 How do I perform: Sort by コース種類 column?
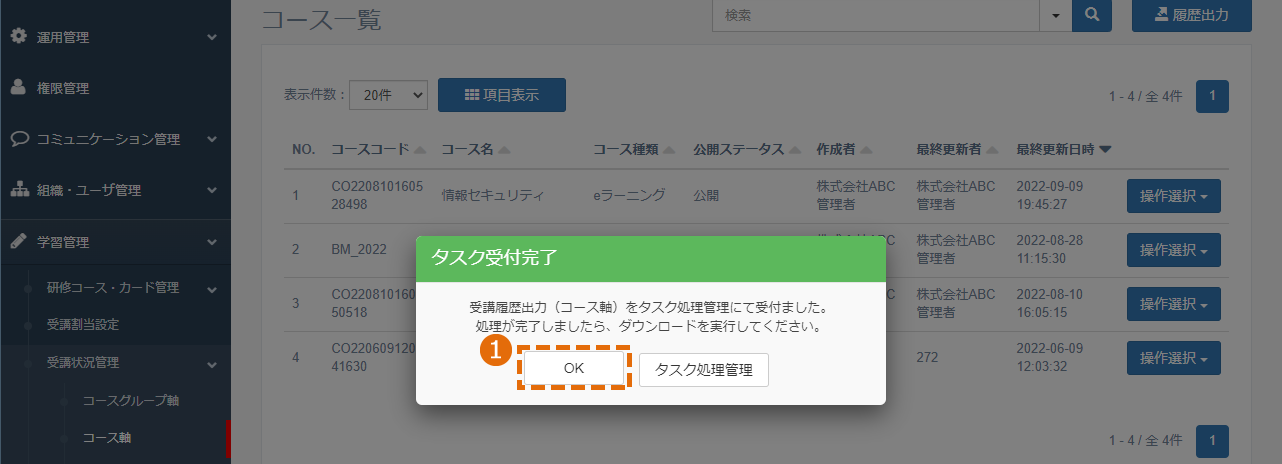click(x=635, y=149)
